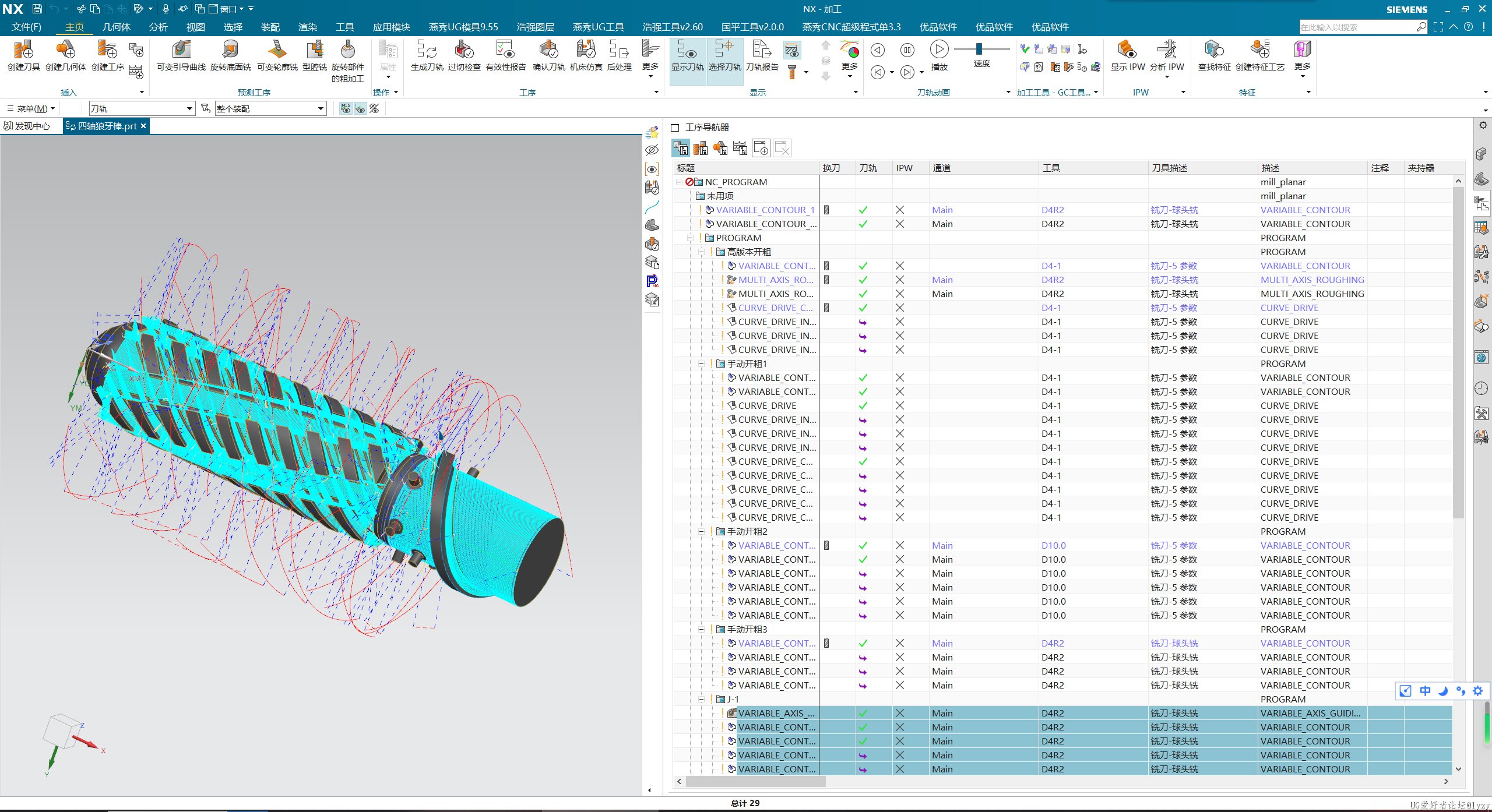Click the save icon in title bar
Screen dimensions: 1492x812
tap(37, 9)
